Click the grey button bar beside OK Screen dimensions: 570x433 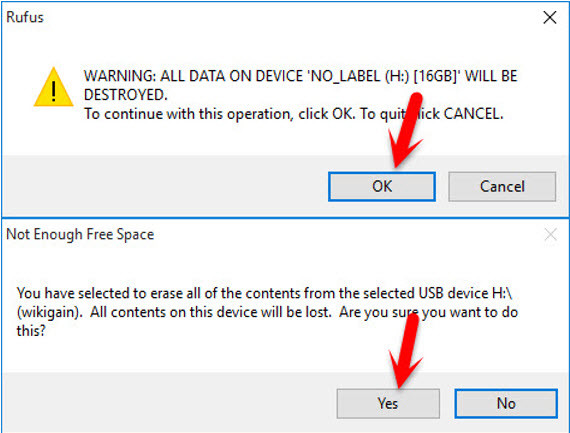click(165, 187)
